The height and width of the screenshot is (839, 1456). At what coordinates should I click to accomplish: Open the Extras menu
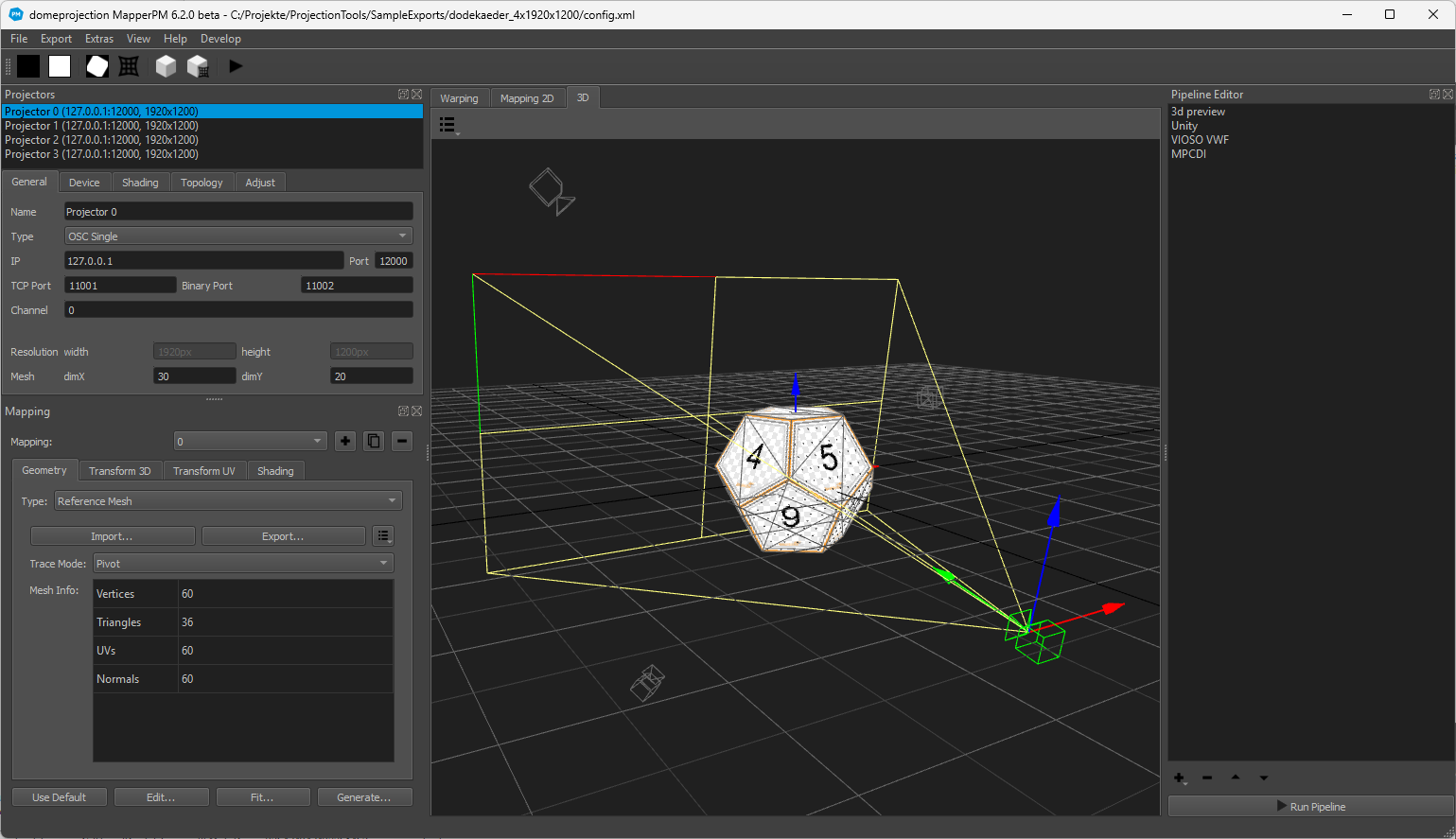coord(98,39)
